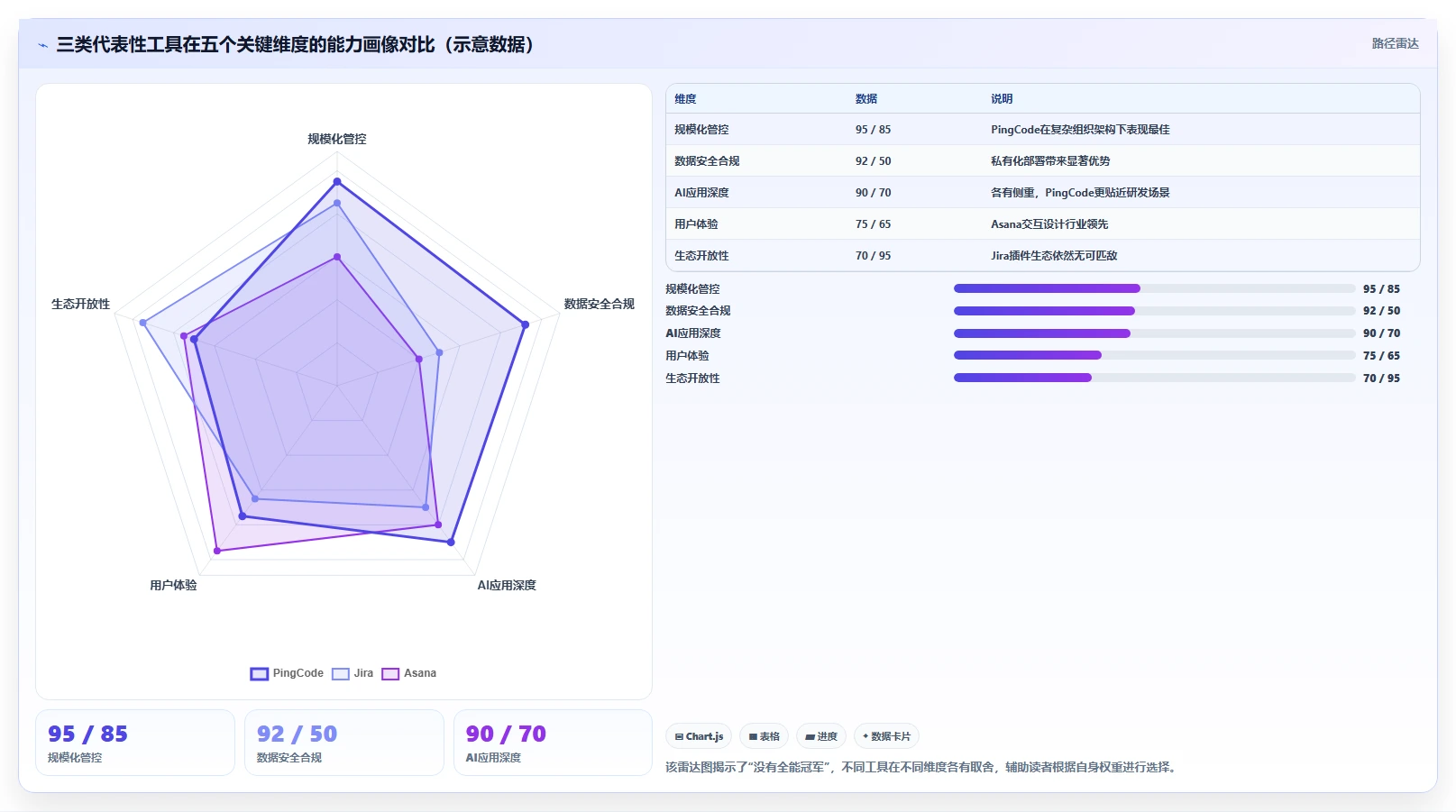Click the 进度 tag chip
The width and height of the screenshot is (1456, 812).
[x=821, y=736]
